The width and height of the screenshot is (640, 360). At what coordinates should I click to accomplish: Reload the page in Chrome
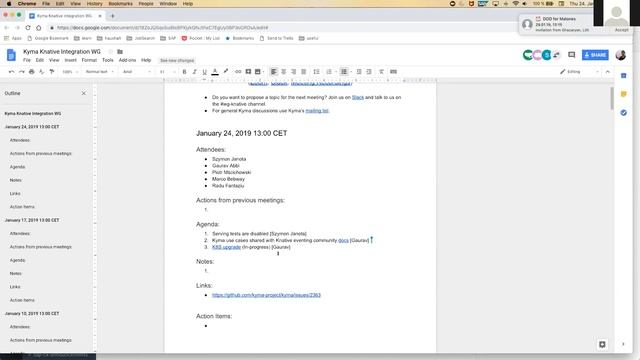(28, 28)
